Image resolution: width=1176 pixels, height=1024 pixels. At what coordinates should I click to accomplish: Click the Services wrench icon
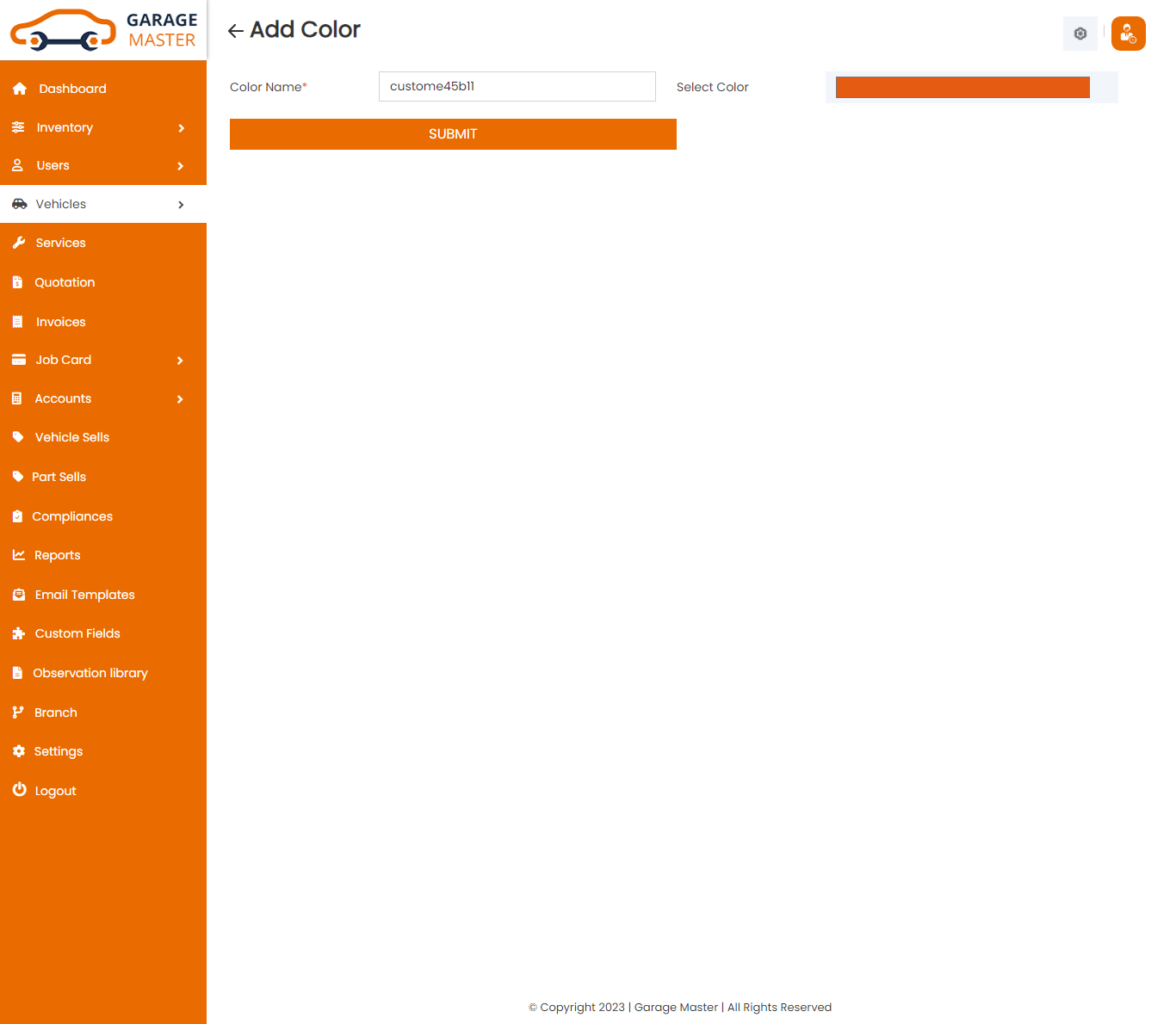[x=19, y=243]
